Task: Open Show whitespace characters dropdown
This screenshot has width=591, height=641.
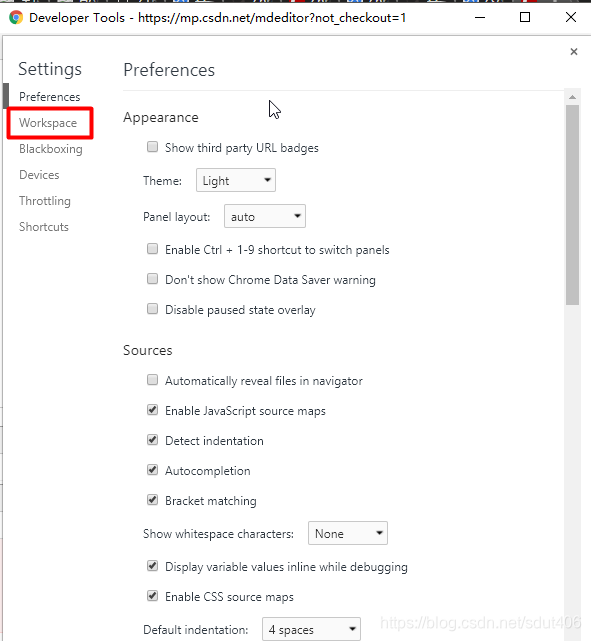Action: pos(348,533)
